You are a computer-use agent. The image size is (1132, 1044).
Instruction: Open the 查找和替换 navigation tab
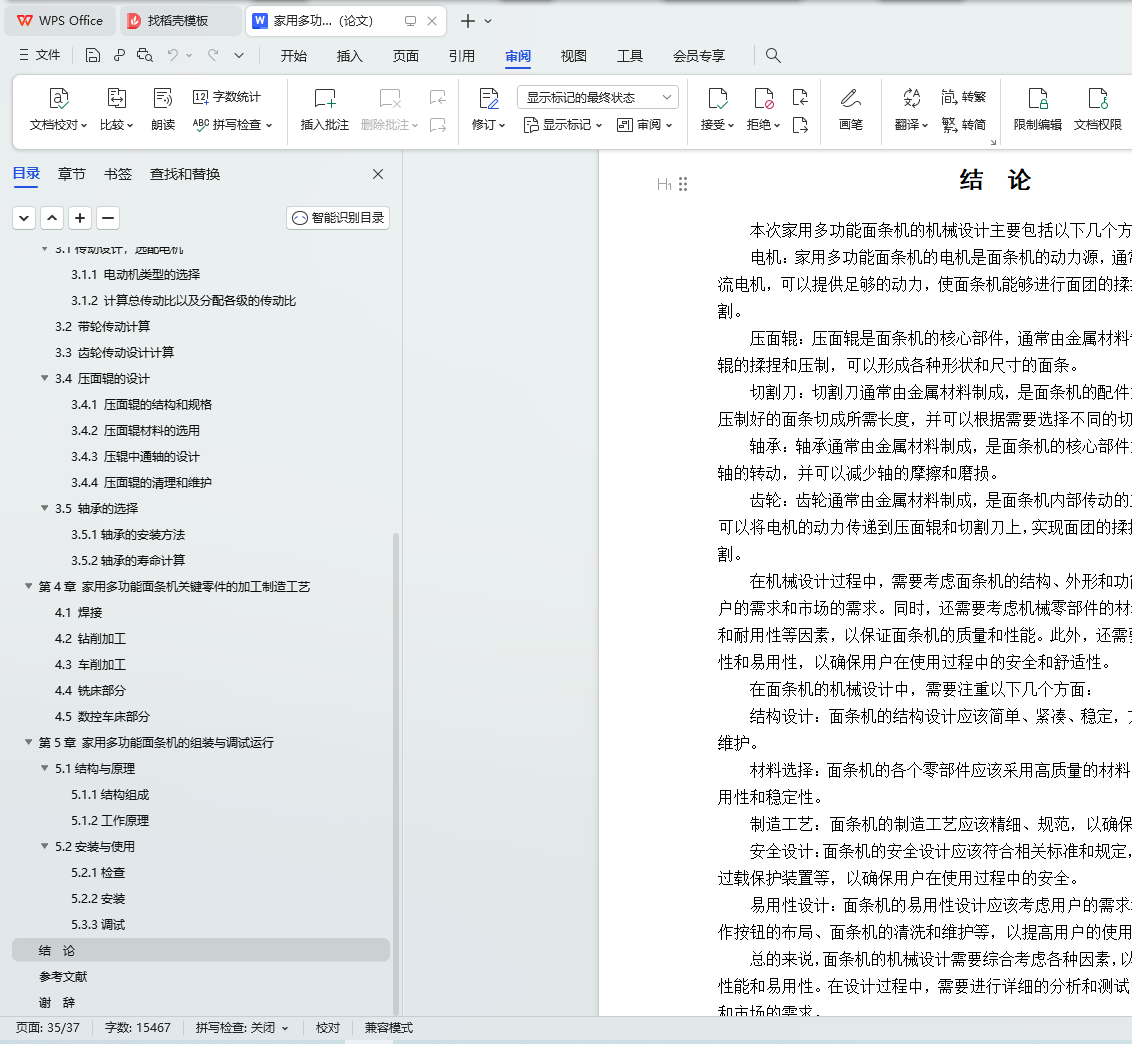(x=185, y=174)
